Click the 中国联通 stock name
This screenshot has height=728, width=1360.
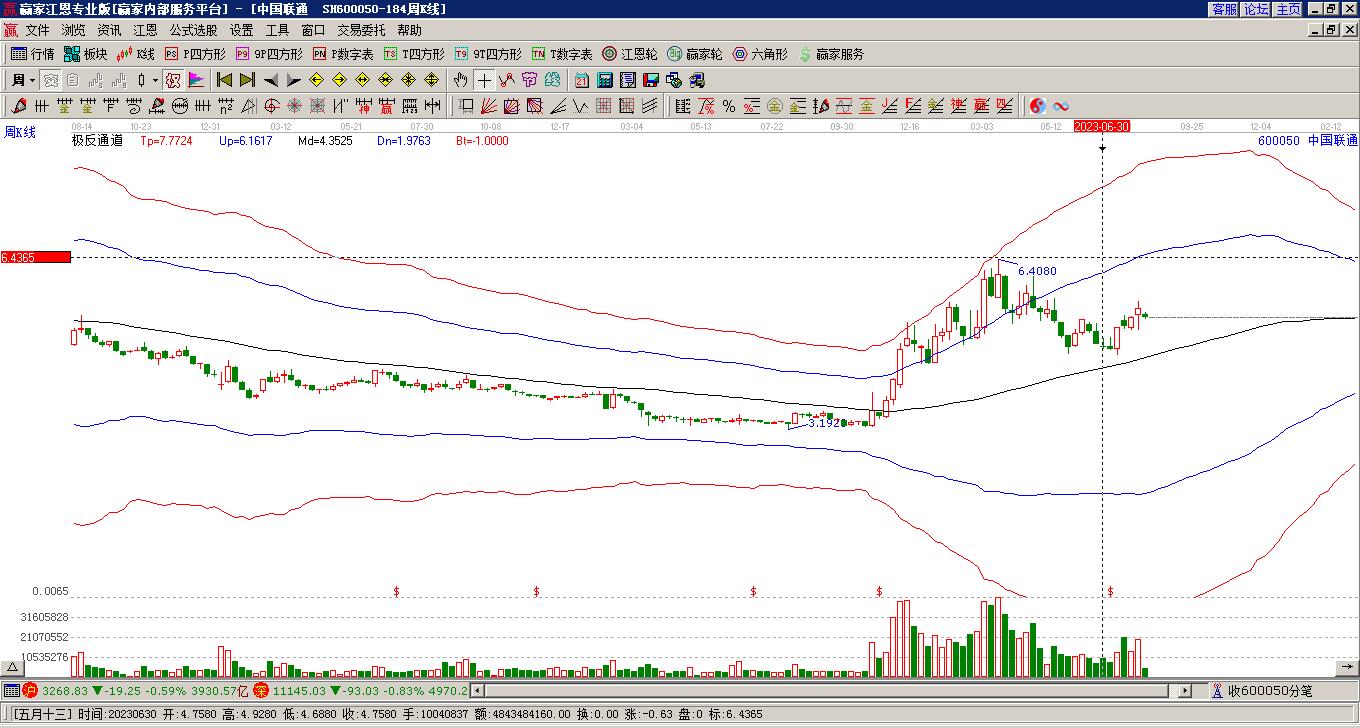[x=1333, y=141]
